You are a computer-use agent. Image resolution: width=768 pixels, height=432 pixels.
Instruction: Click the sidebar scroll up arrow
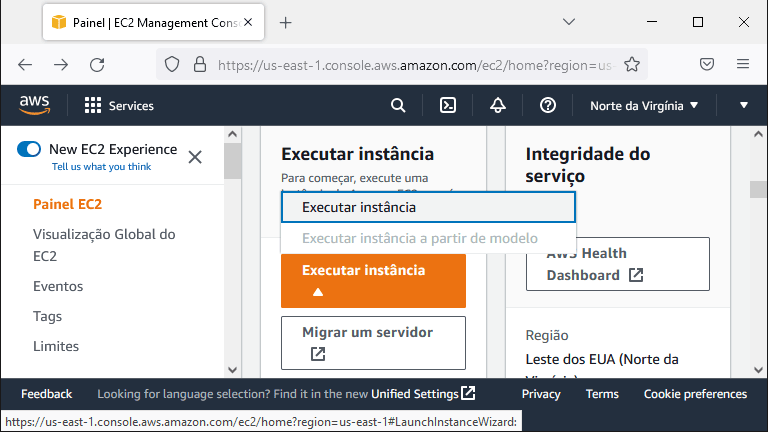pos(233,134)
